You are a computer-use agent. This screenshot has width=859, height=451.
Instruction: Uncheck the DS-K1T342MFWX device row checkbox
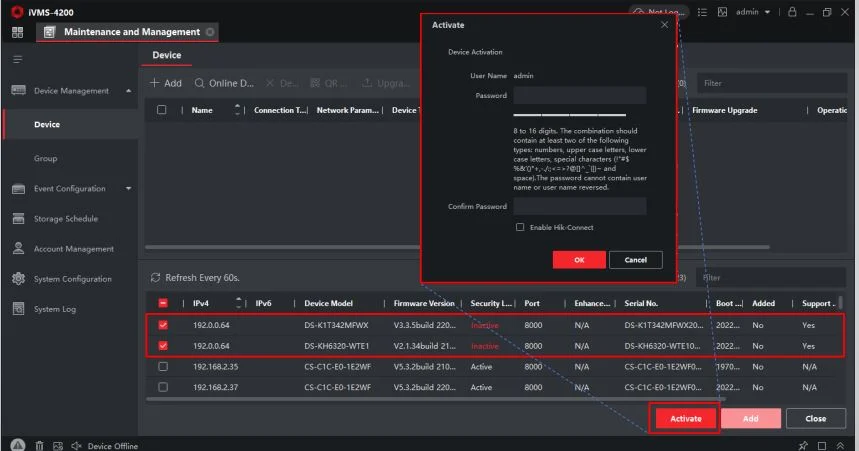coord(163,325)
